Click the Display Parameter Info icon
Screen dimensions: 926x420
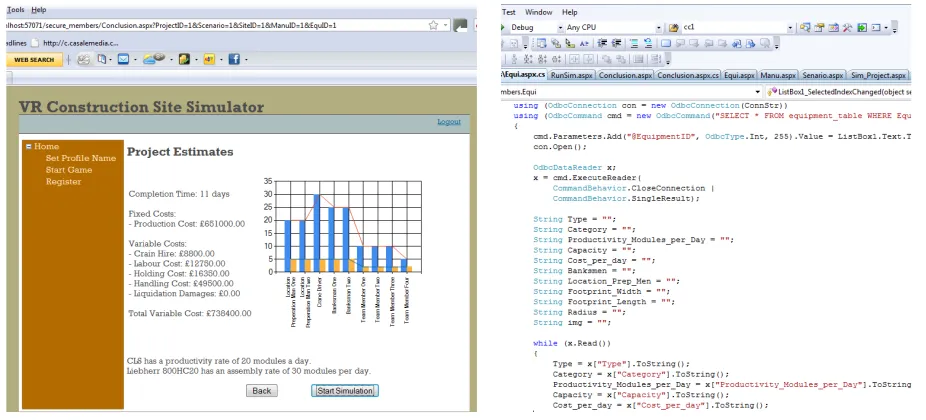(x=556, y=43)
